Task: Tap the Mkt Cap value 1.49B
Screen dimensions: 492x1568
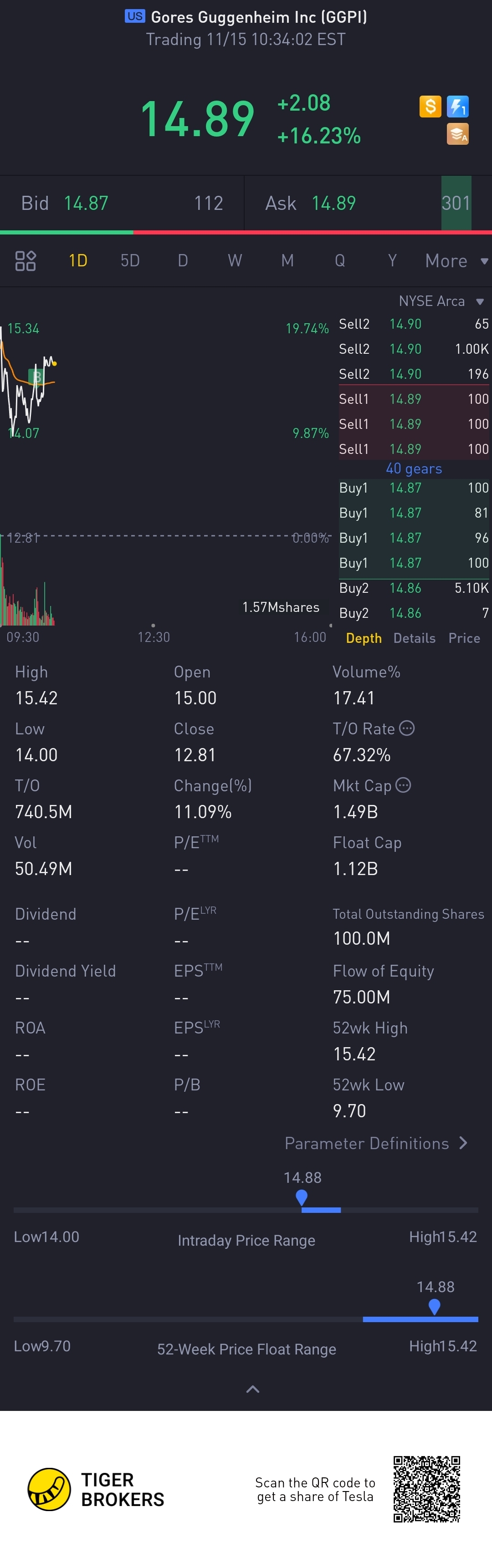Action: click(x=356, y=812)
